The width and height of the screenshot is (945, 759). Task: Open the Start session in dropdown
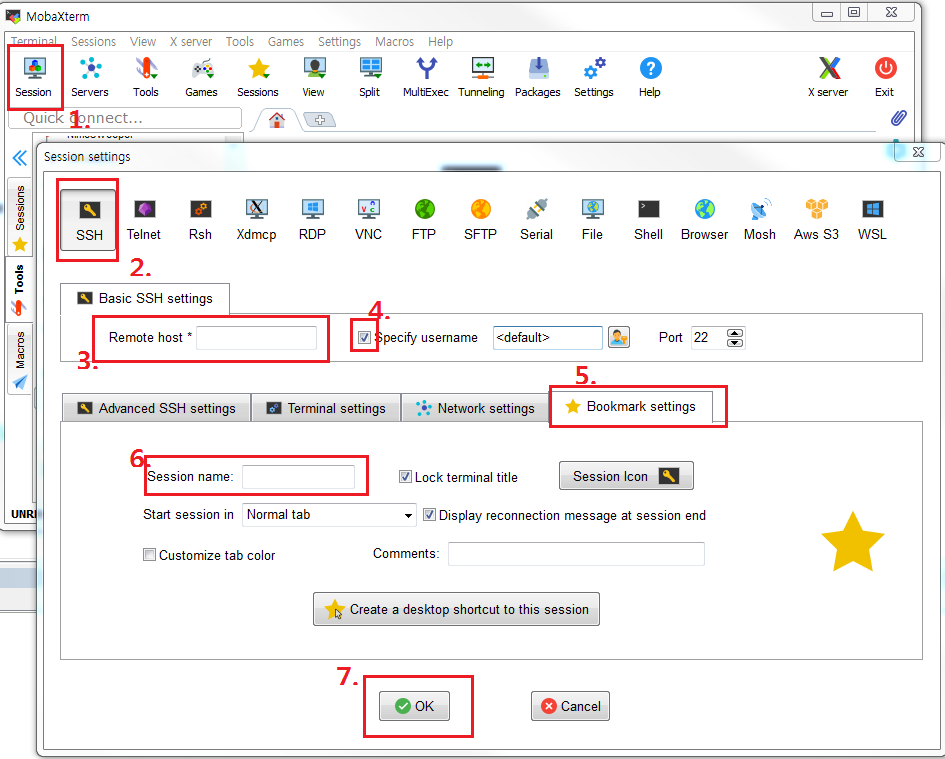329,515
